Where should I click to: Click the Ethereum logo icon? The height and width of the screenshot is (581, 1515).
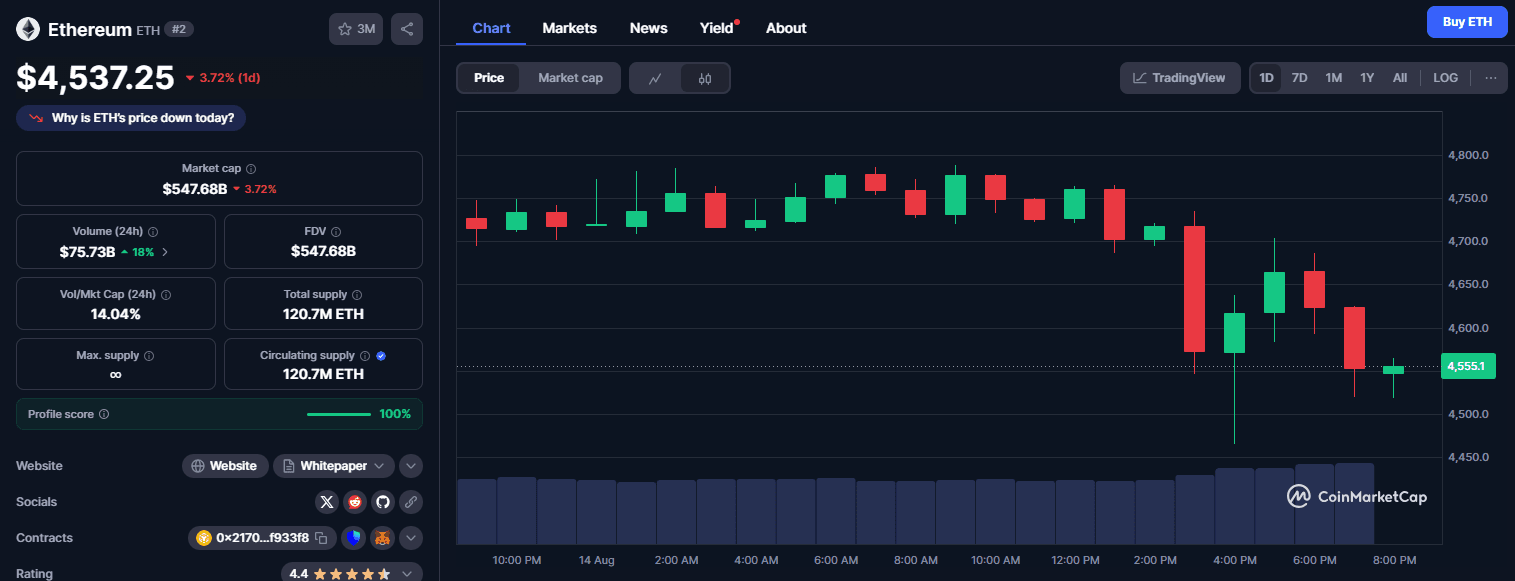28,29
